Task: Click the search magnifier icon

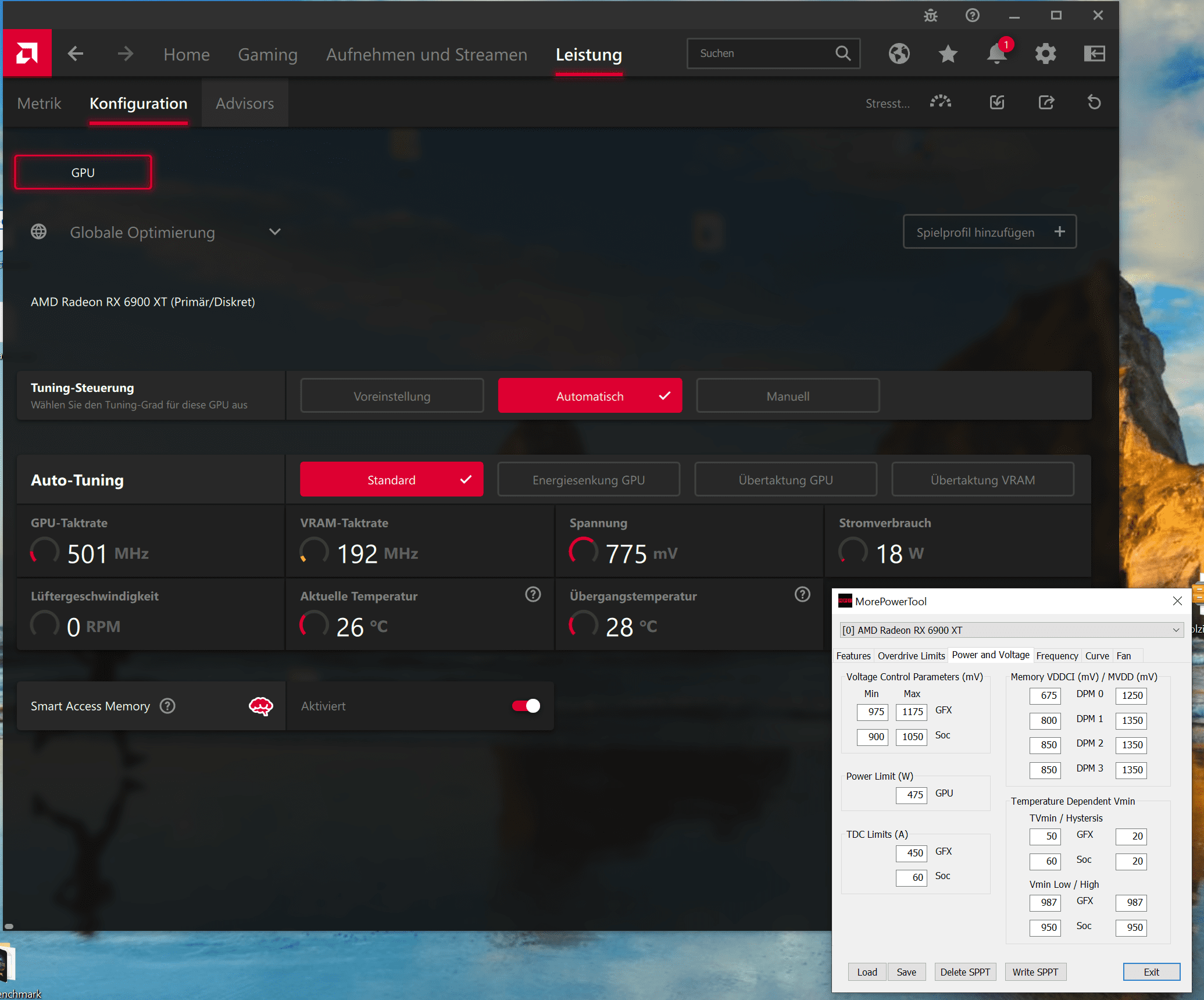Action: click(x=843, y=53)
